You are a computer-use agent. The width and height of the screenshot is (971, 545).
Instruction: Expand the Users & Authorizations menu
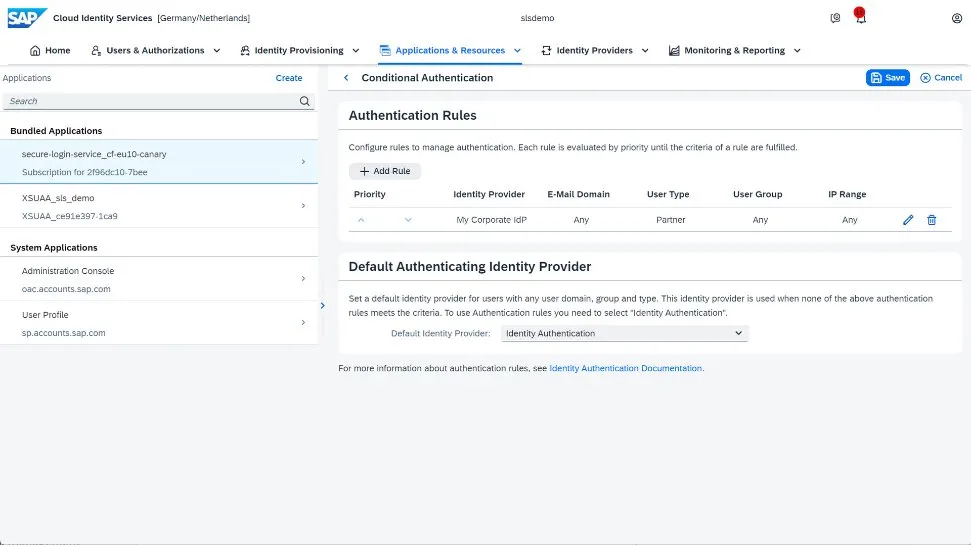[155, 50]
